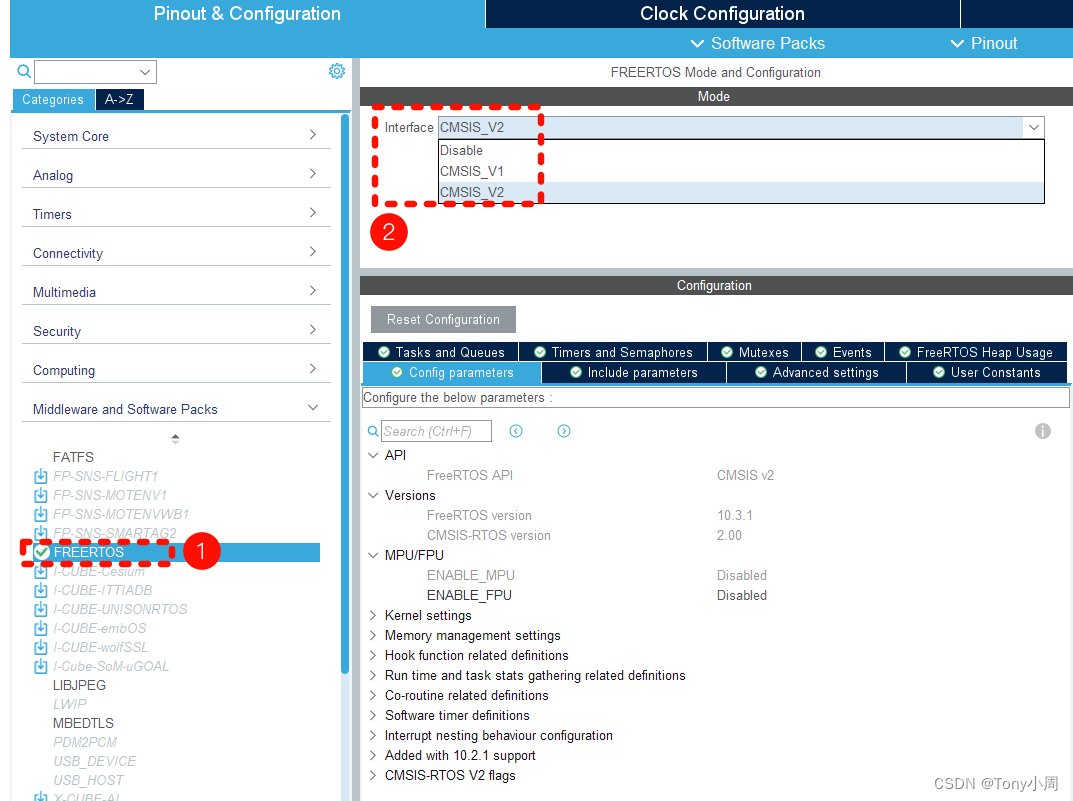1073x801 pixels.
Task: Open the Events tab
Action: 843,352
